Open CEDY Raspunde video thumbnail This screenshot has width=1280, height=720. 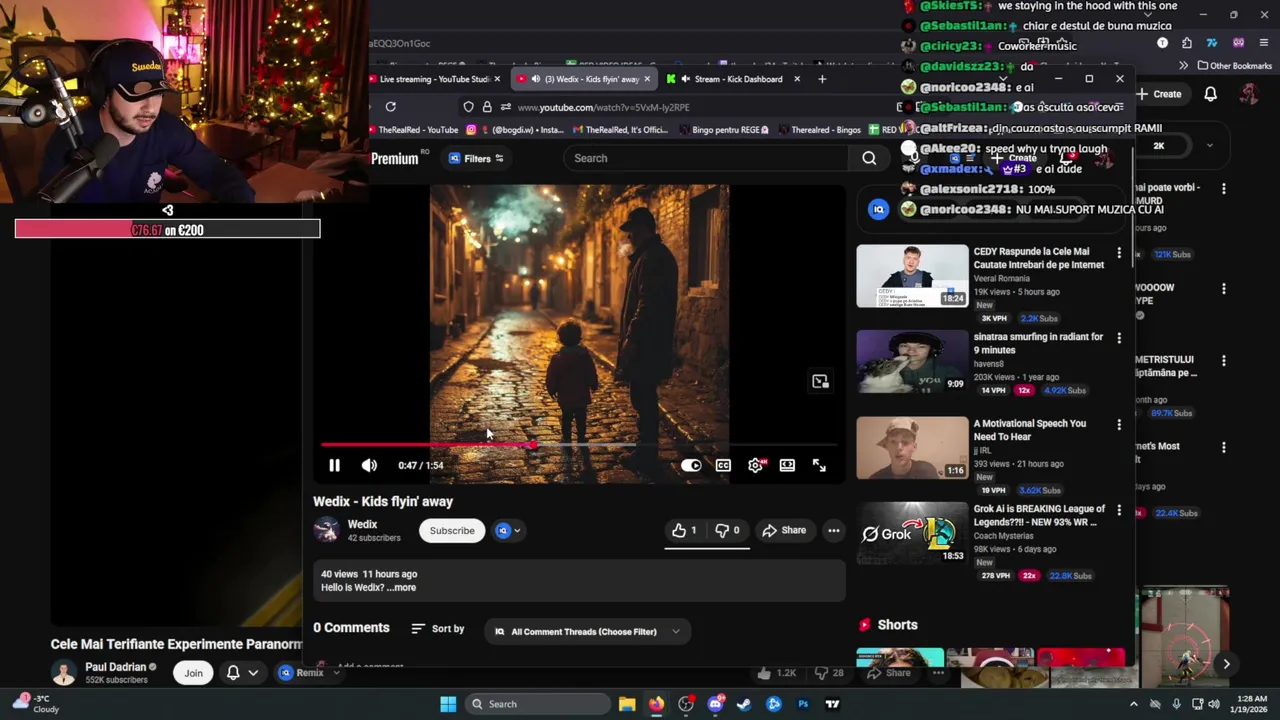click(912, 276)
